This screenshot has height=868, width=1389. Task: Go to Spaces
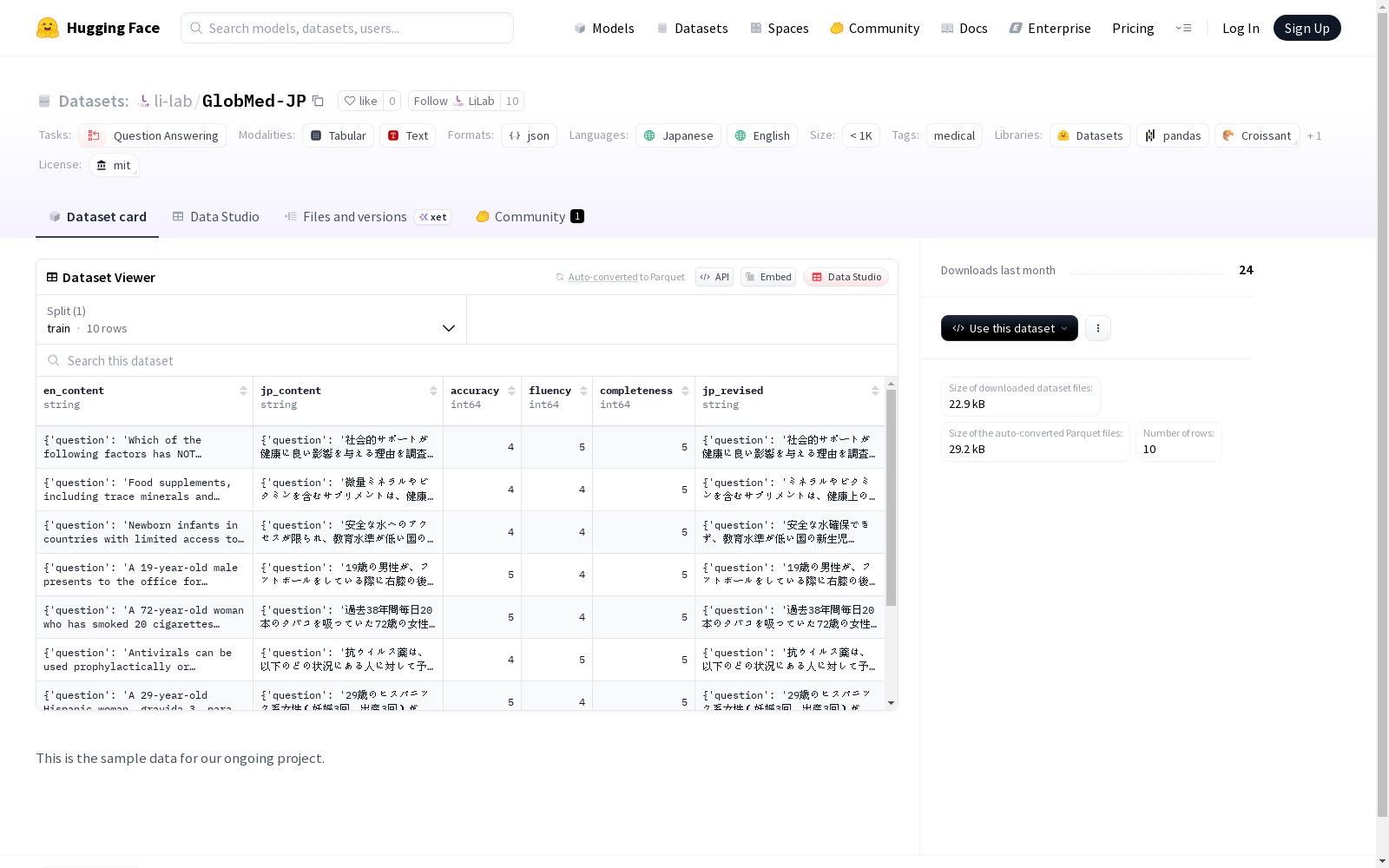click(x=780, y=28)
